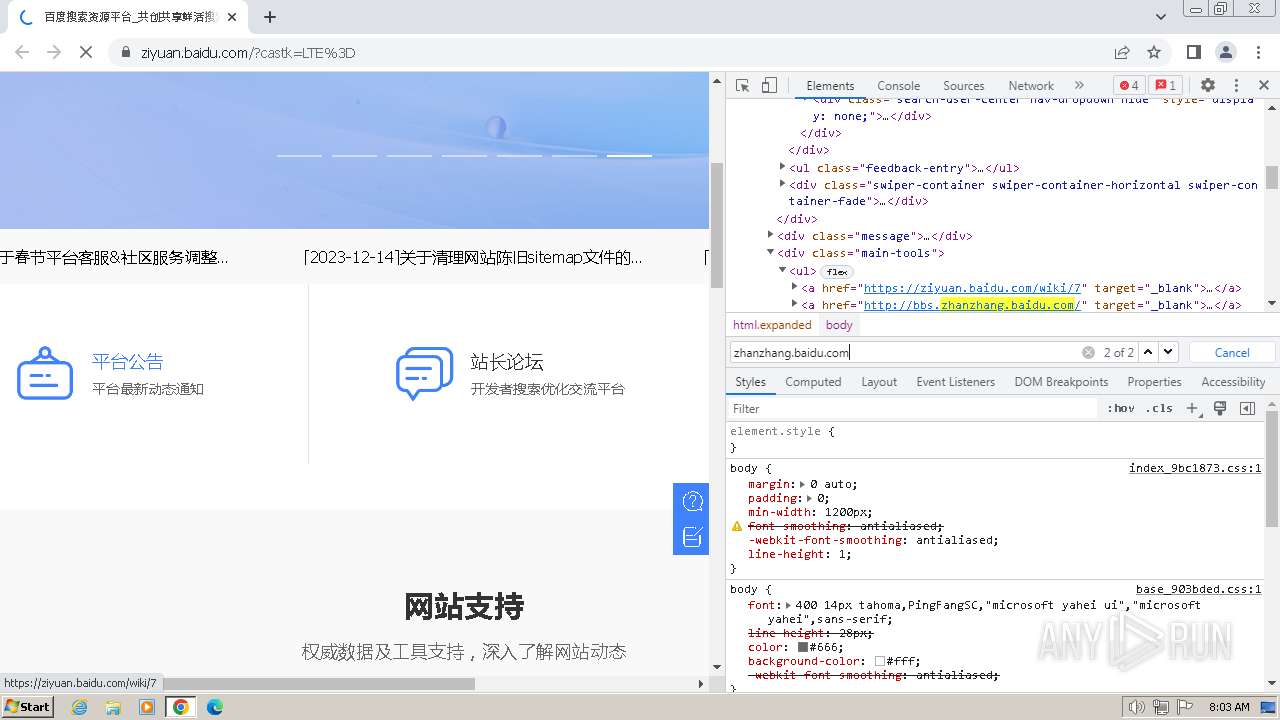Viewport: 1280px width, 720px height.
Task: Expand the message div node
Action: [771, 235]
